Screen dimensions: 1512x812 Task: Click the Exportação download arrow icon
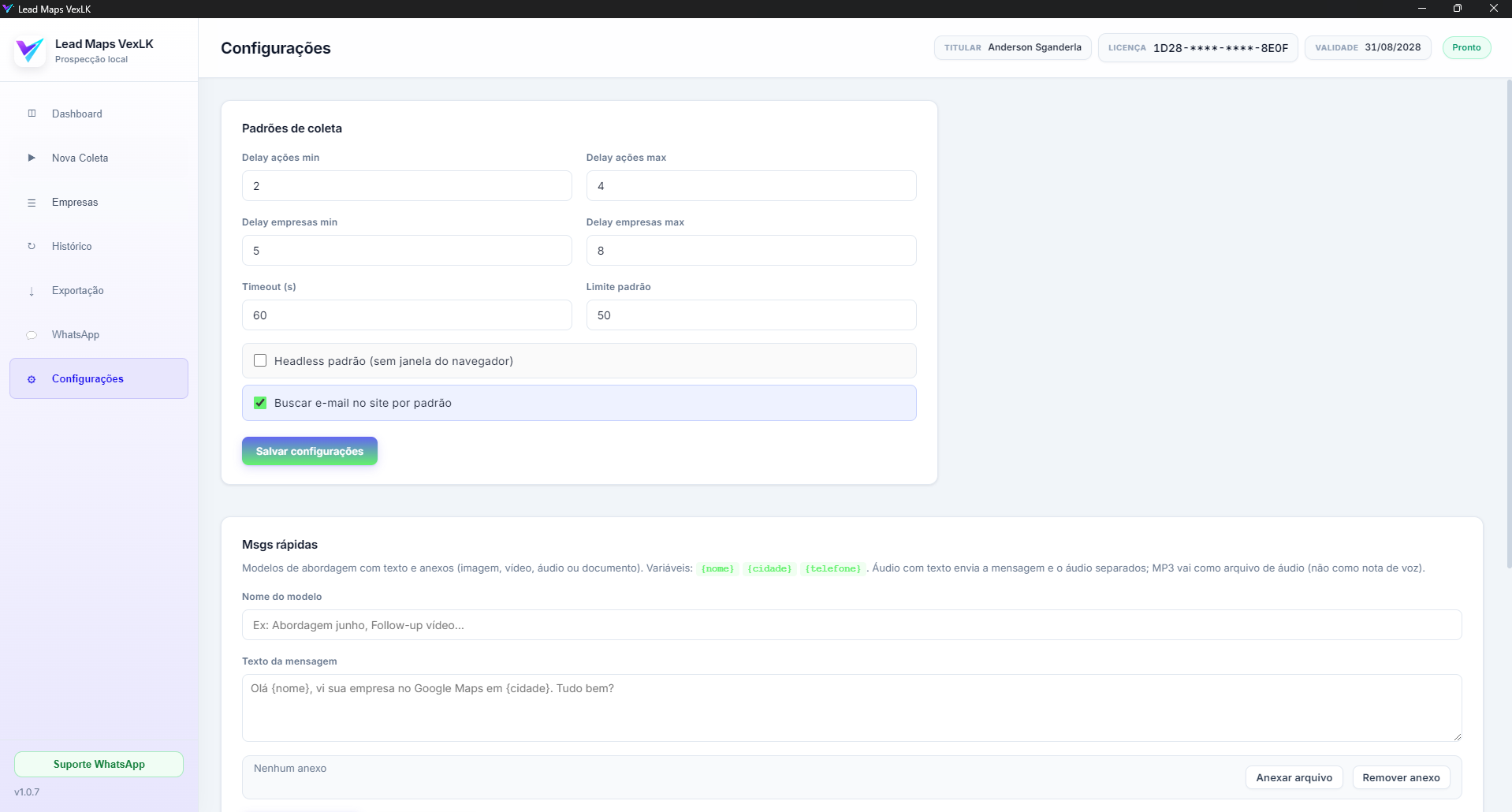[32, 291]
